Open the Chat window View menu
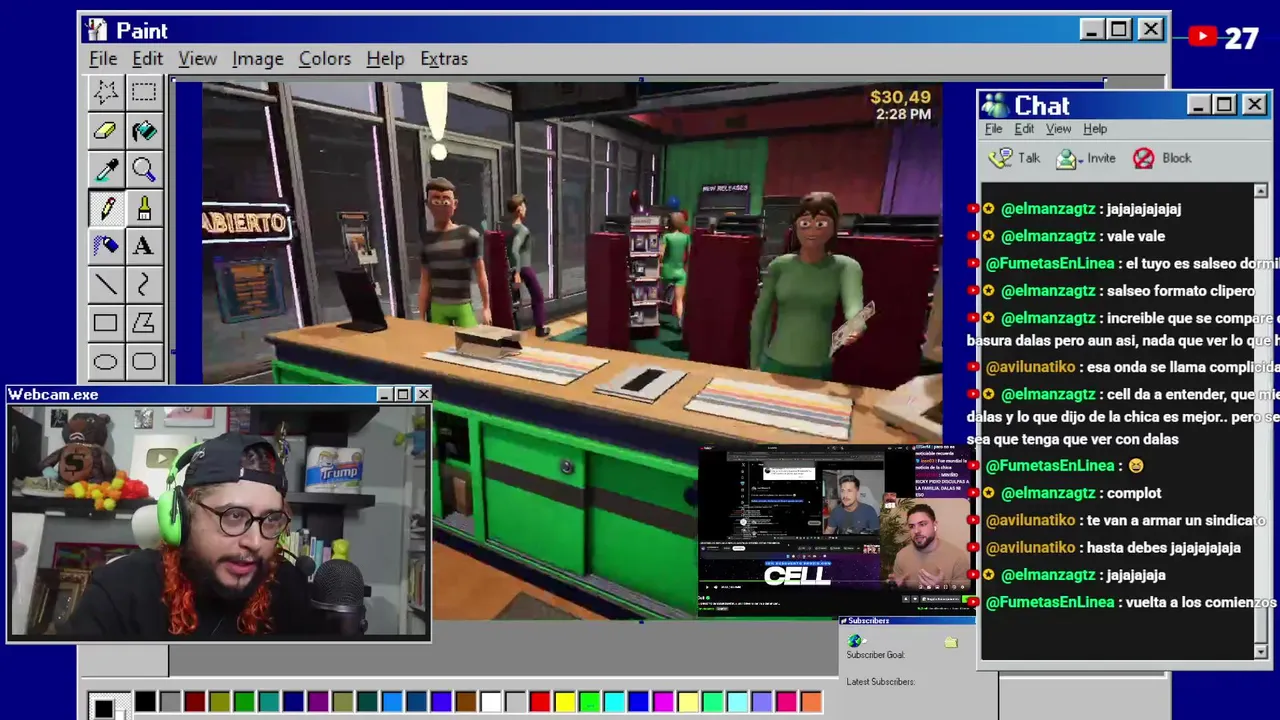 1058,129
